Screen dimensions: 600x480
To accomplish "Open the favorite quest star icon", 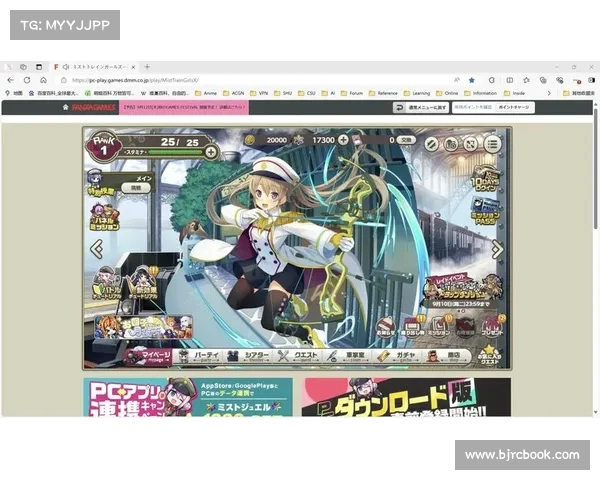I will click(489, 355).
